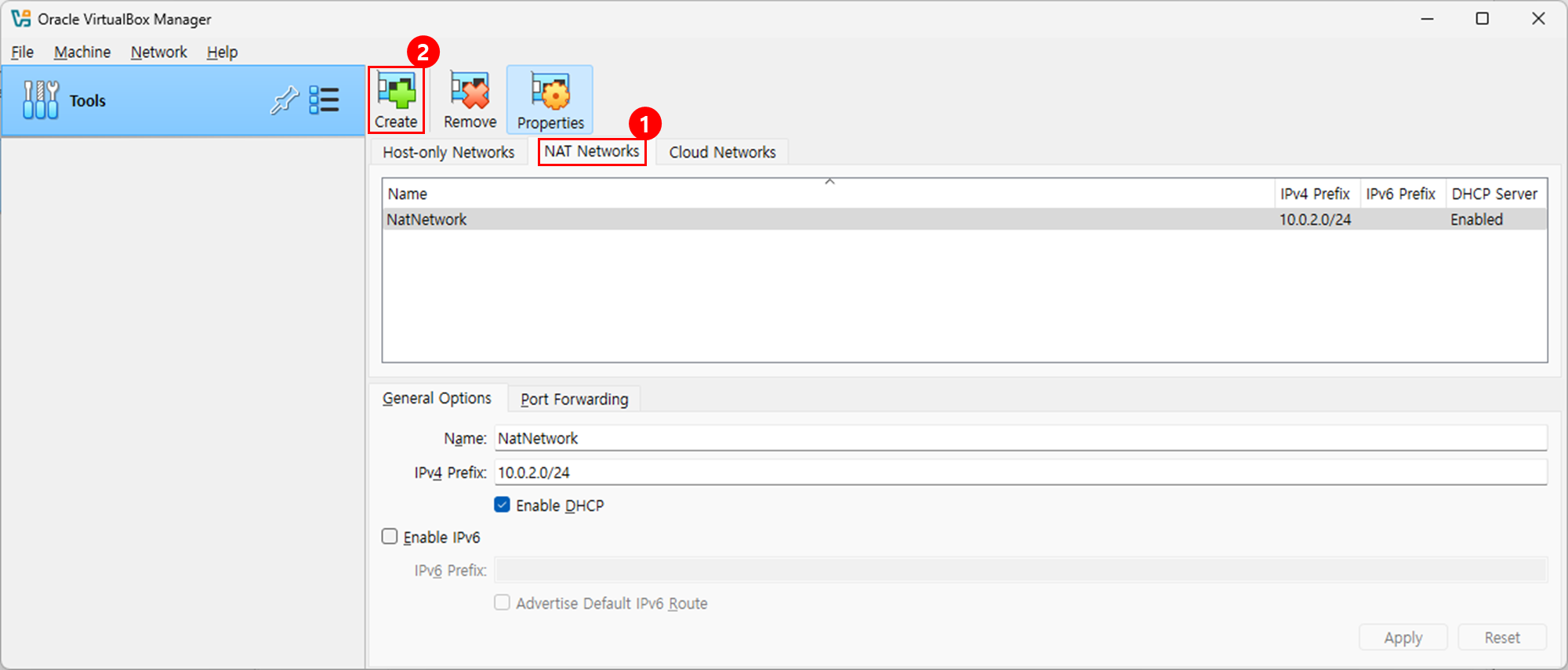The image size is (1568, 670).
Task: Click into the IPv4 Prefix field
Action: (x=1021, y=473)
